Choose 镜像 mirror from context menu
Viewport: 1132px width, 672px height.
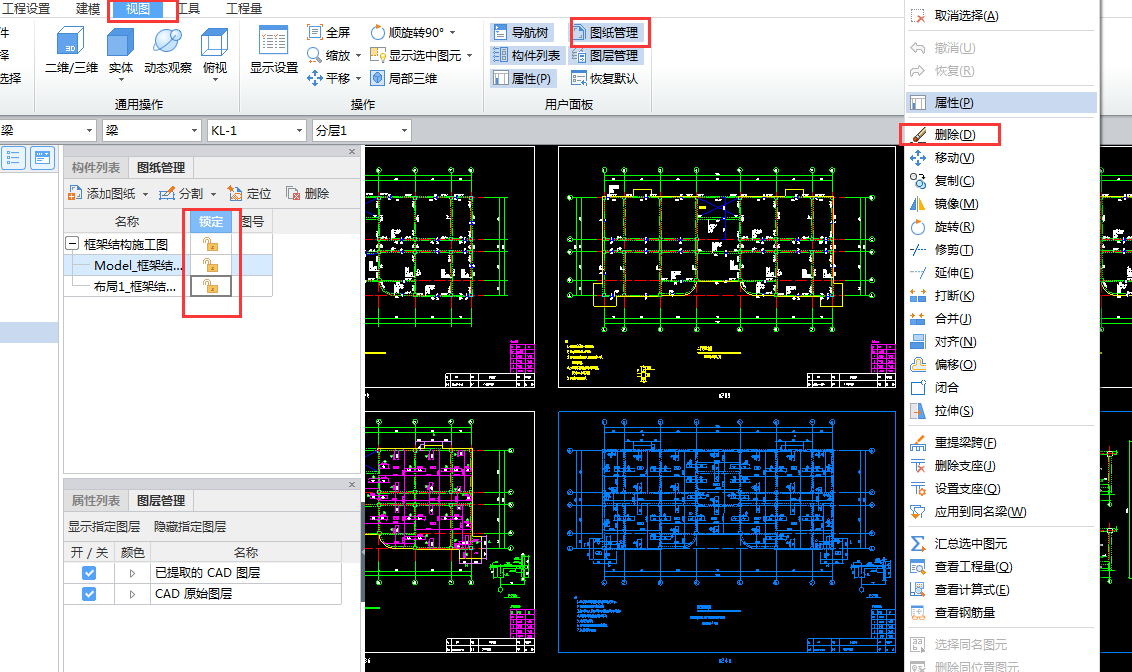coord(954,204)
